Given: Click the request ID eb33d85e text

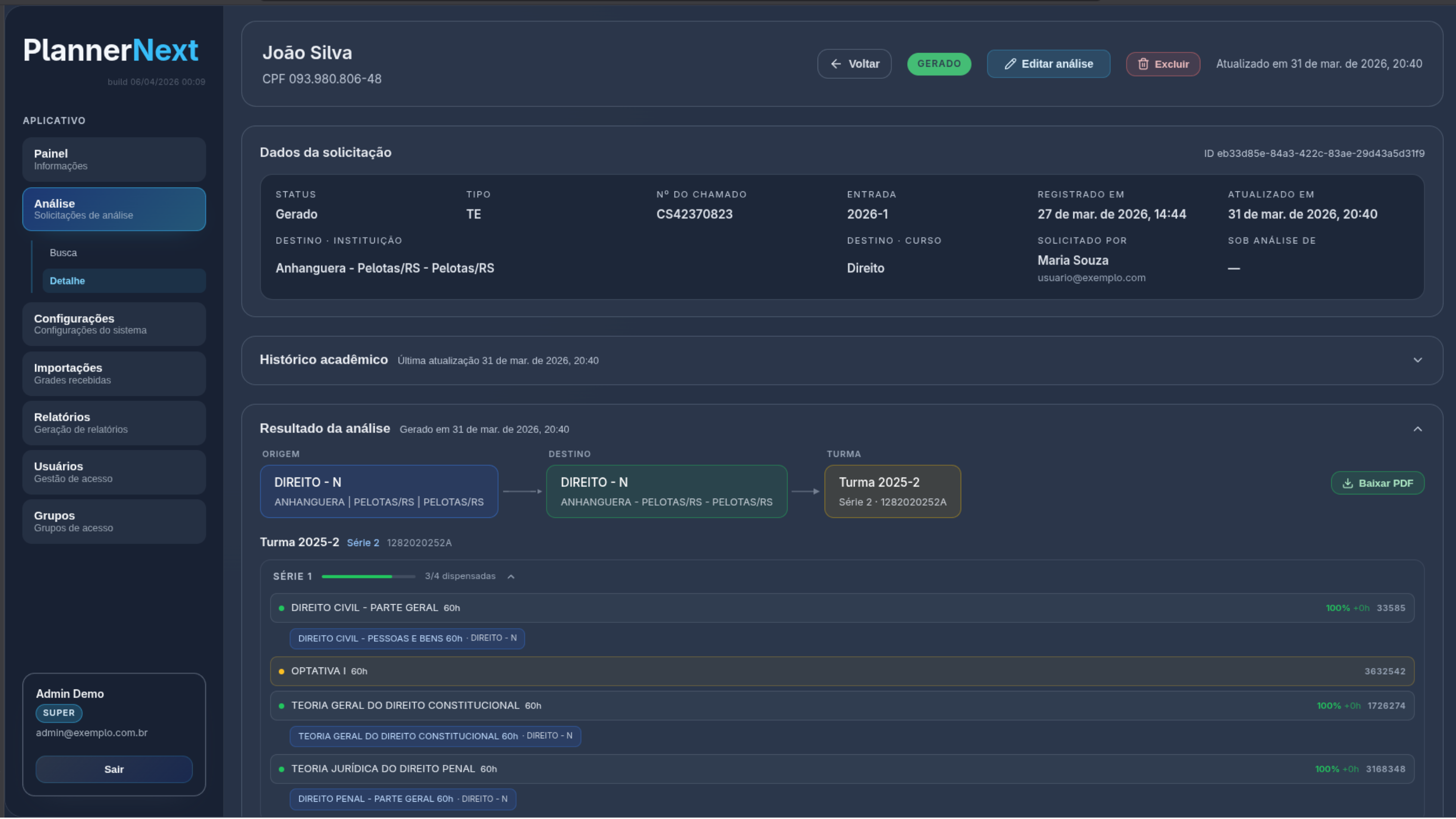Looking at the screenshot, I should [1314, 154].
